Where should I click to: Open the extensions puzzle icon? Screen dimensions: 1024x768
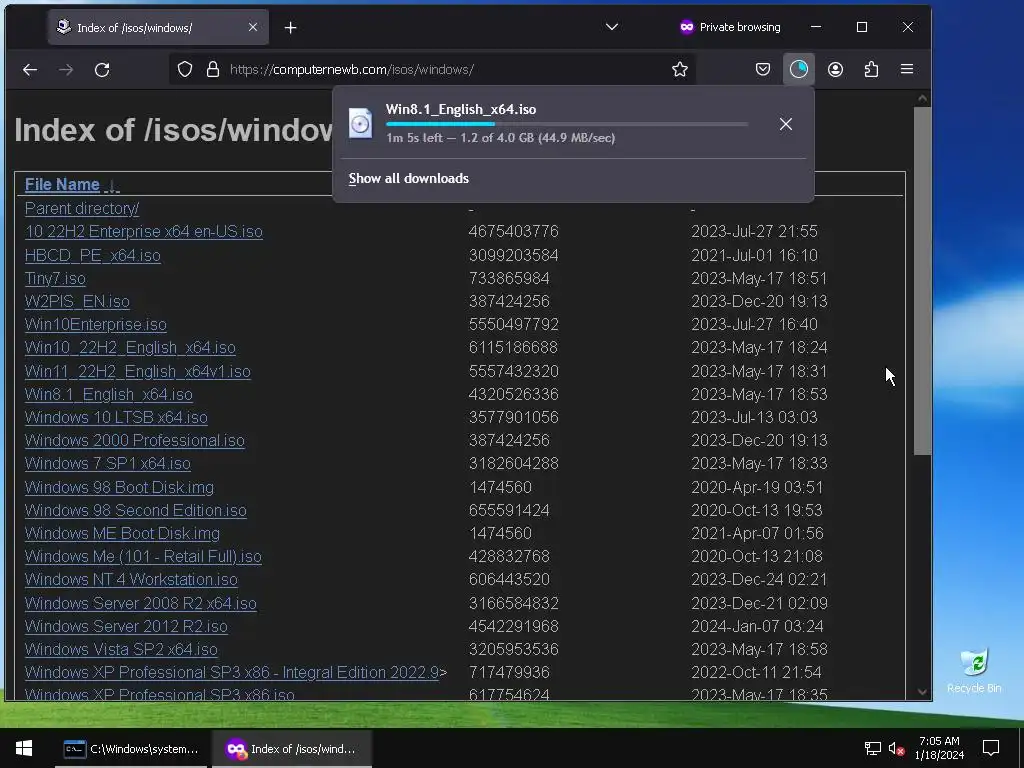pos(871,69)
